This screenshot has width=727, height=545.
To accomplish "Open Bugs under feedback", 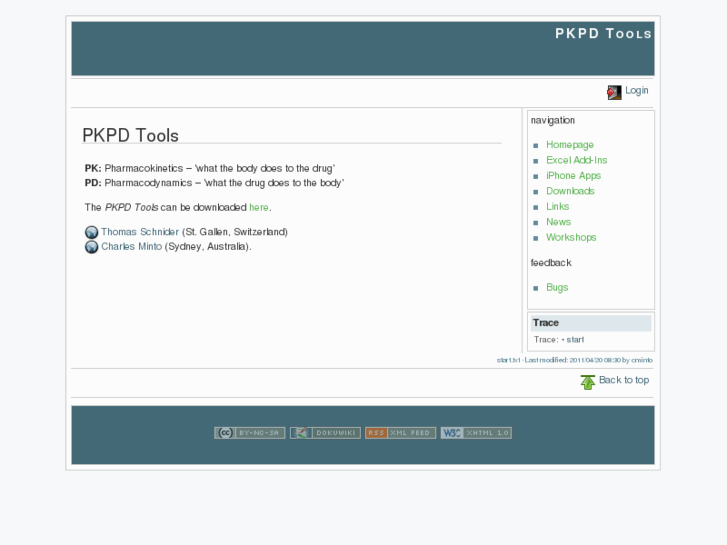I will coord(557,288).
